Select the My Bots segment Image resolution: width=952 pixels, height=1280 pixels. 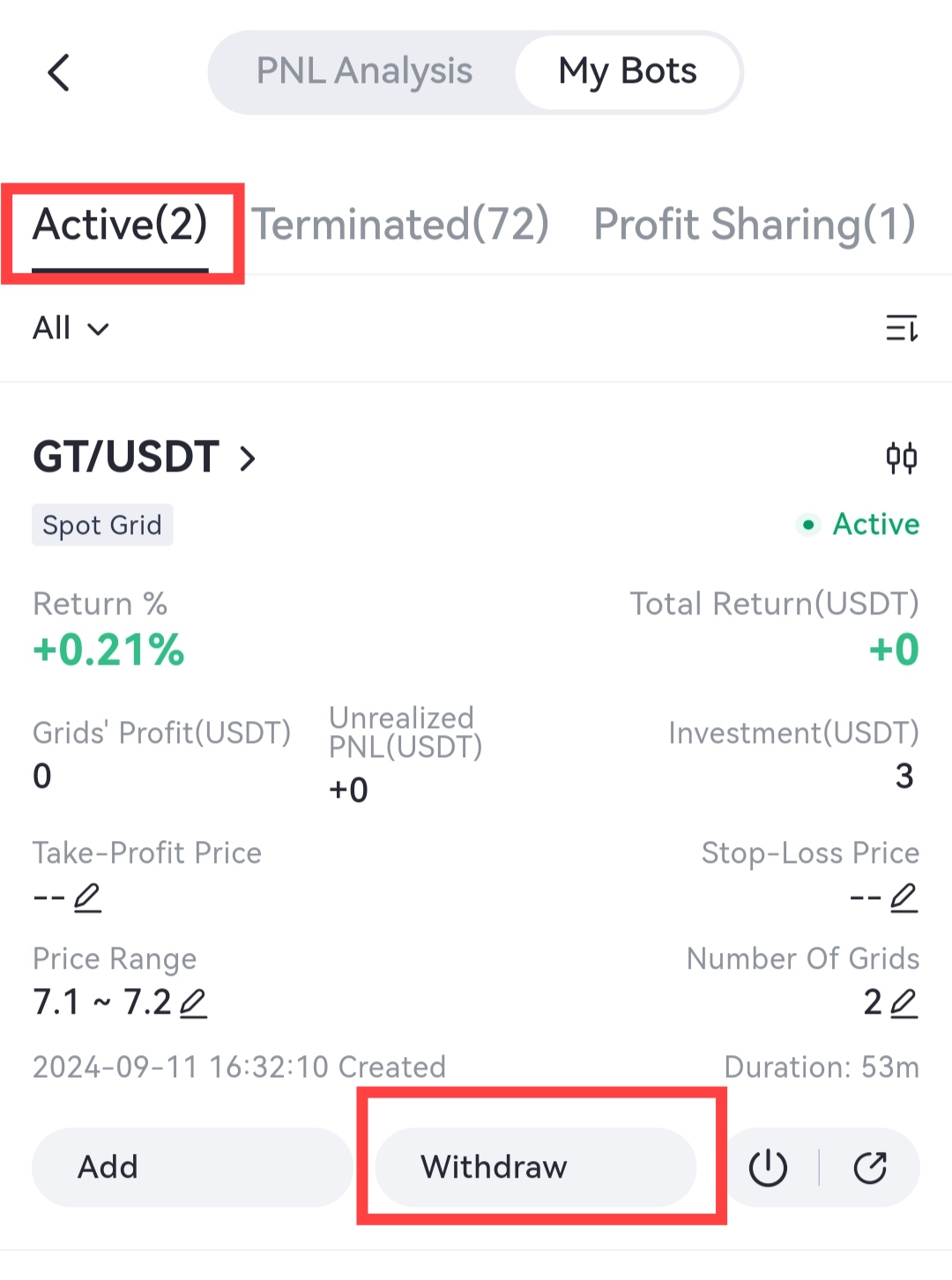tap(628, 71)
